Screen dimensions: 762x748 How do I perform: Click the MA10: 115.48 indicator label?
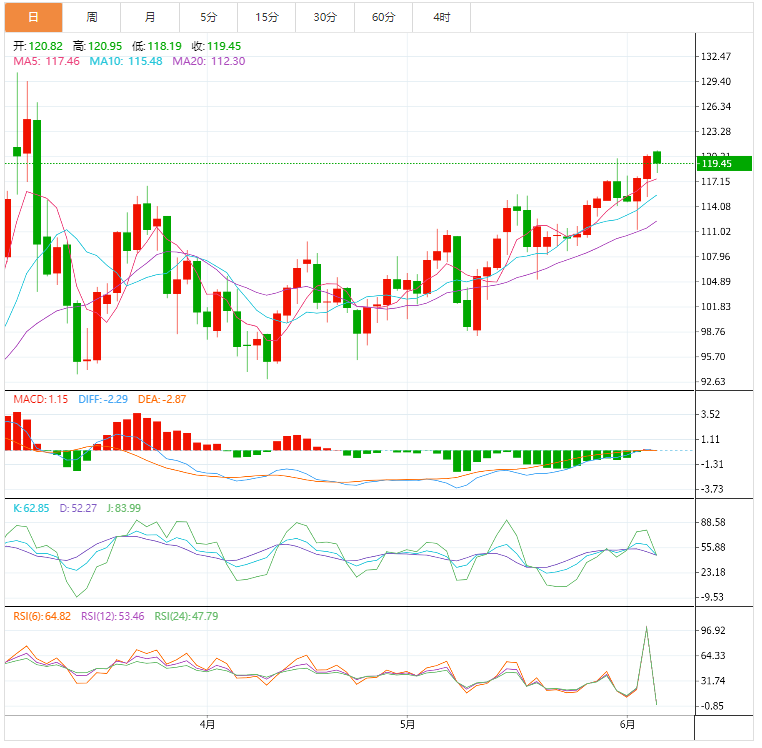126,61
